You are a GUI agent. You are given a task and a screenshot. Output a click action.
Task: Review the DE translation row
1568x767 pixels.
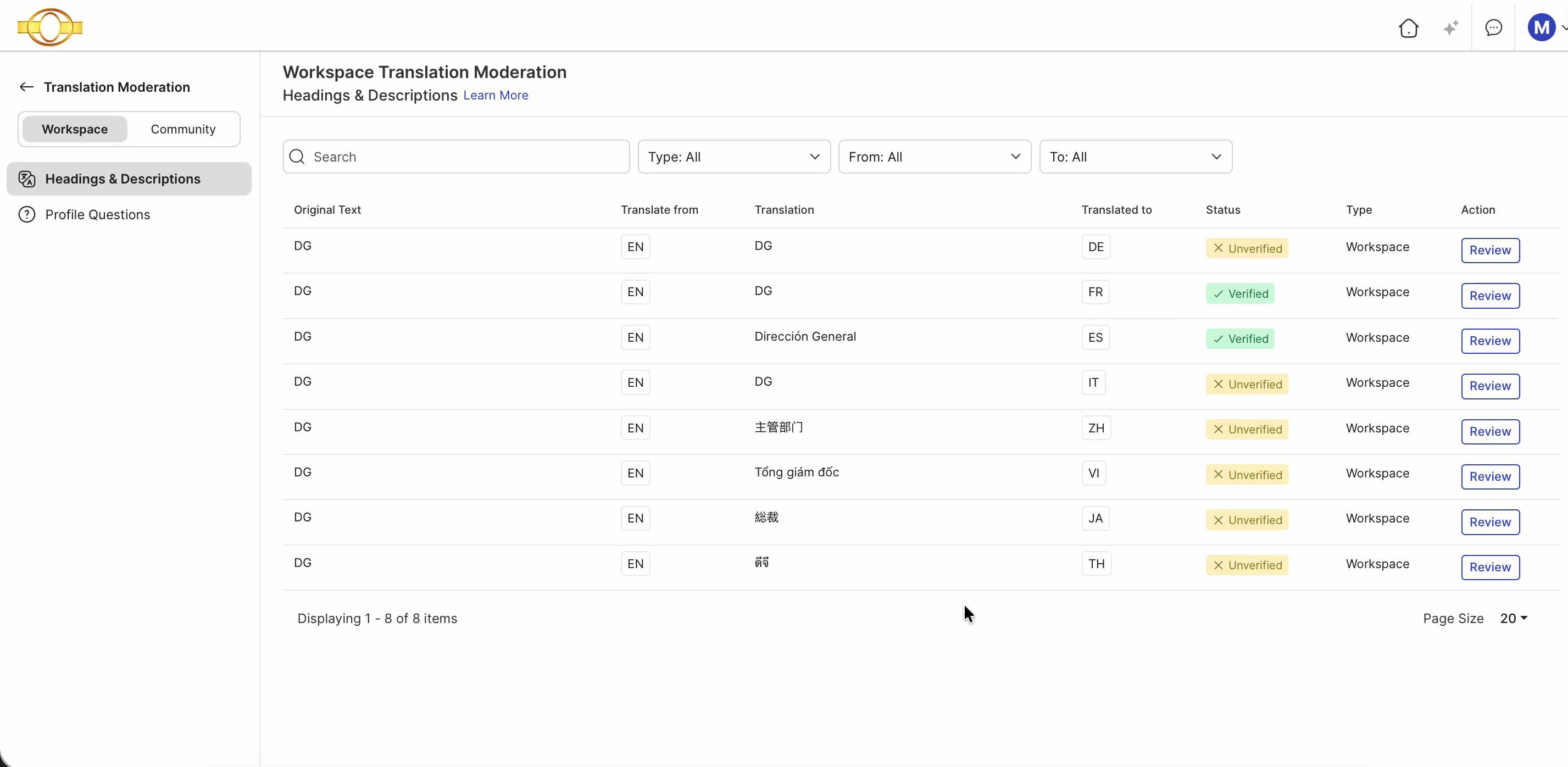point(1490,250)
